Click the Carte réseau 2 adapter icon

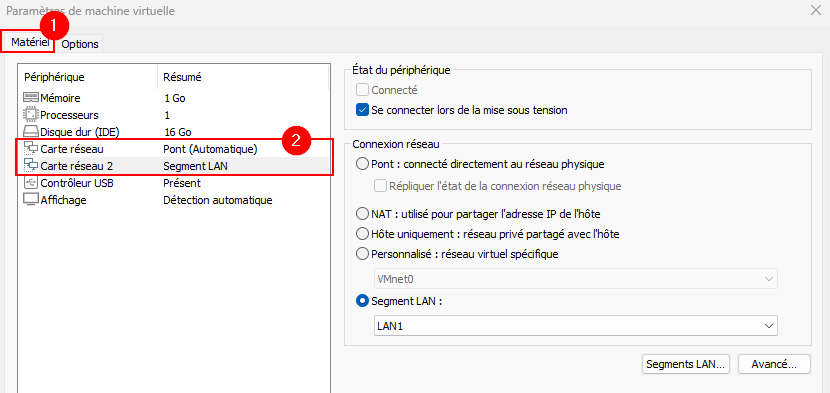click(31, 166)
